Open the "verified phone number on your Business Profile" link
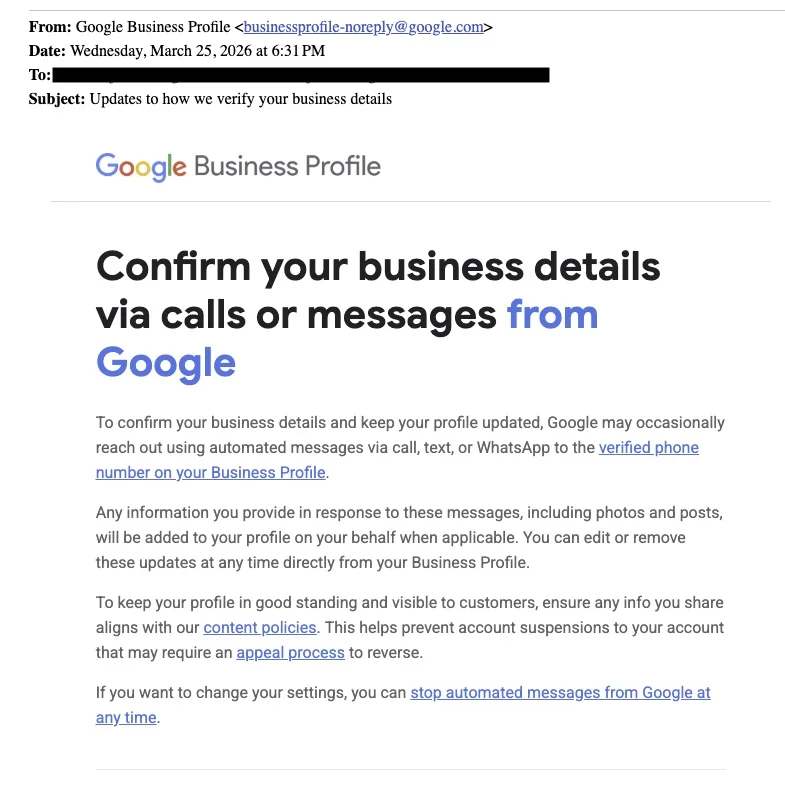This screenshot has width=785, height=789. coord(648,448)
